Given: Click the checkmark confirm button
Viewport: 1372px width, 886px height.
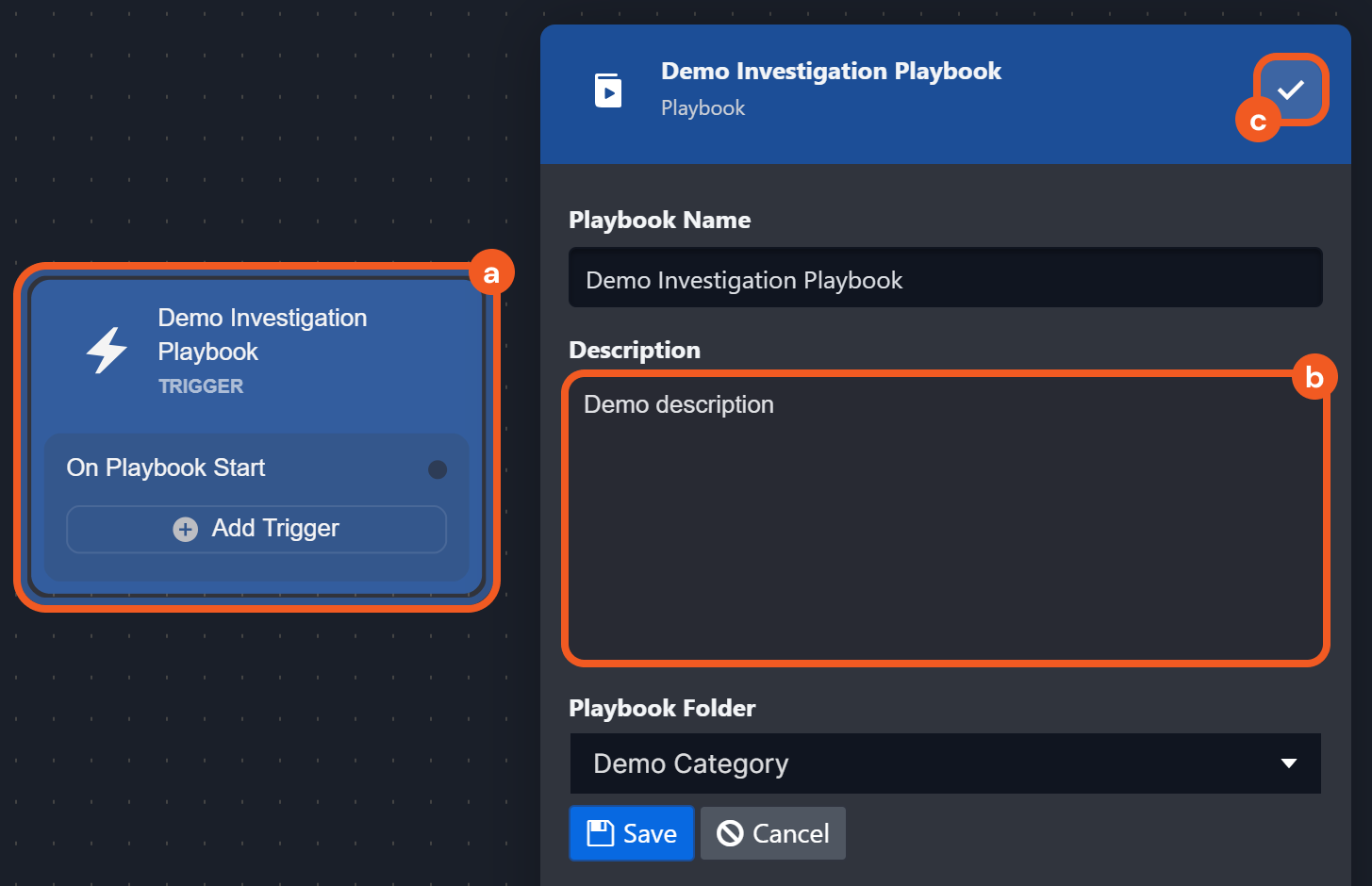Looking at the screenshot, I should (1290, 90).
